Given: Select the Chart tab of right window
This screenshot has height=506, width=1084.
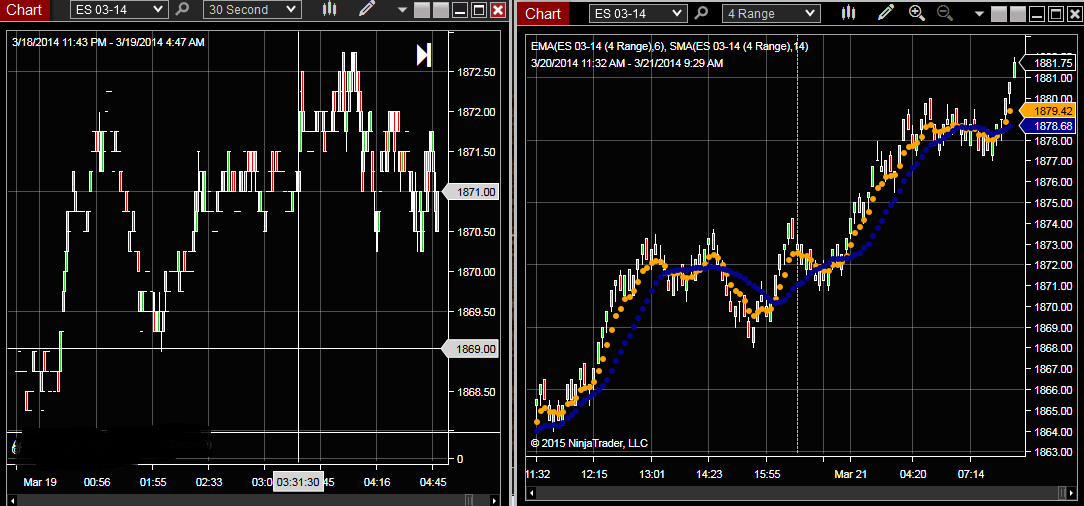Looking at the screenshot, I should coord(544,14).
